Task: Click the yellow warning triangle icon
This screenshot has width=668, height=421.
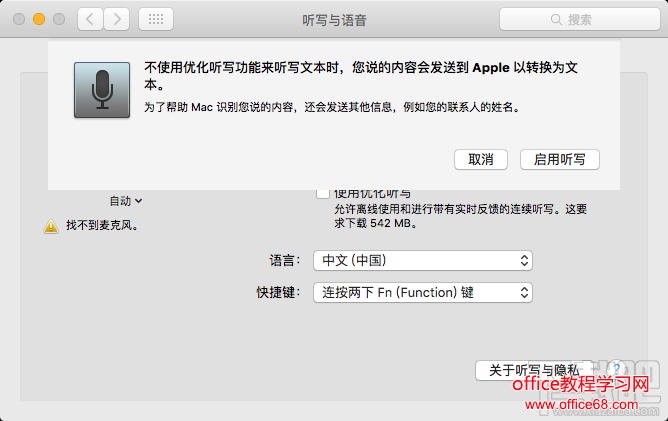Action: point(51,226)
